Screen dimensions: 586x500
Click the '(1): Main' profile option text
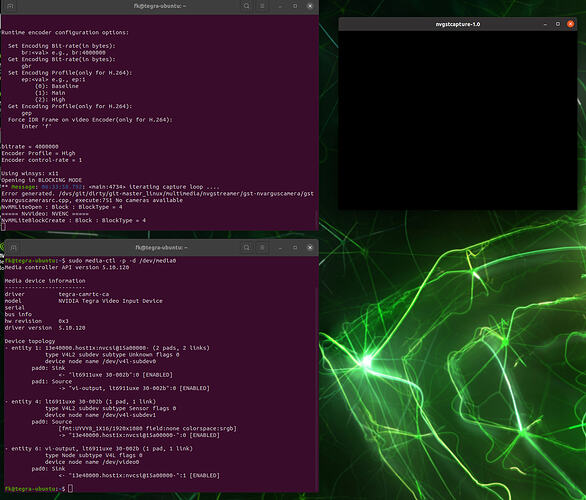pyautogui.click(x=50, y=93)
